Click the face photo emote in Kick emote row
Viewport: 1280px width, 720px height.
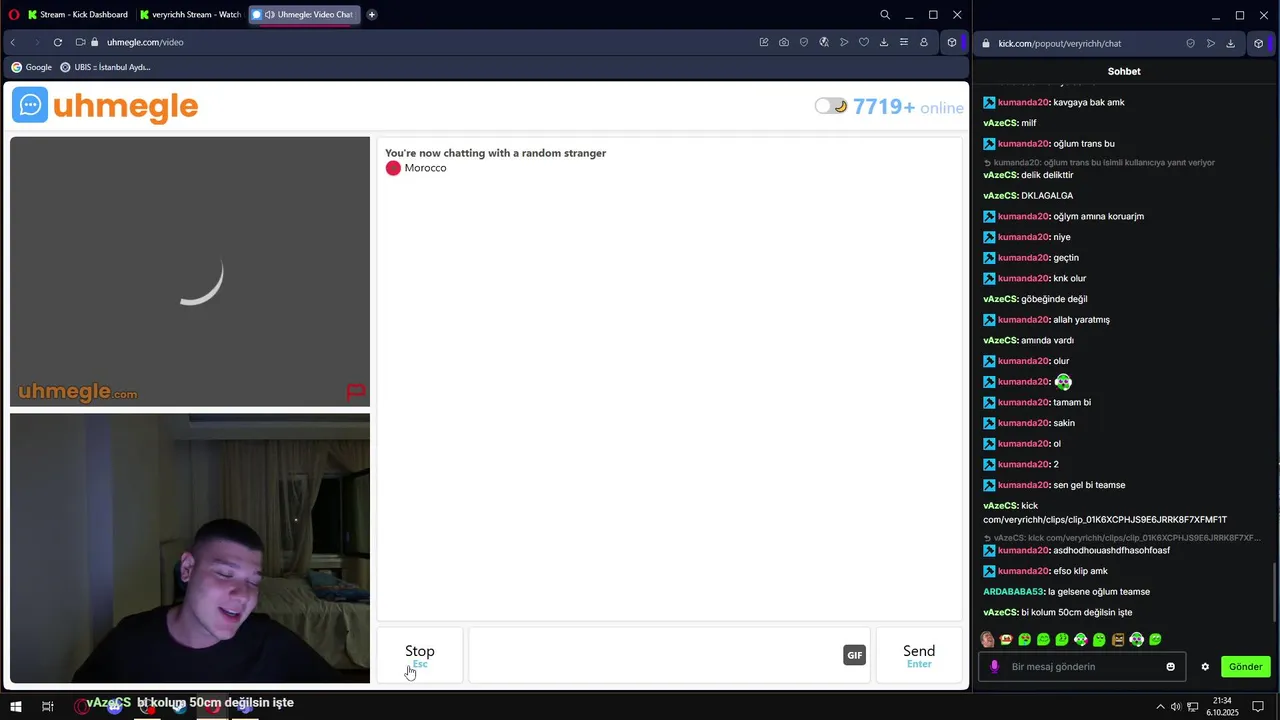(x=988, y=639)
